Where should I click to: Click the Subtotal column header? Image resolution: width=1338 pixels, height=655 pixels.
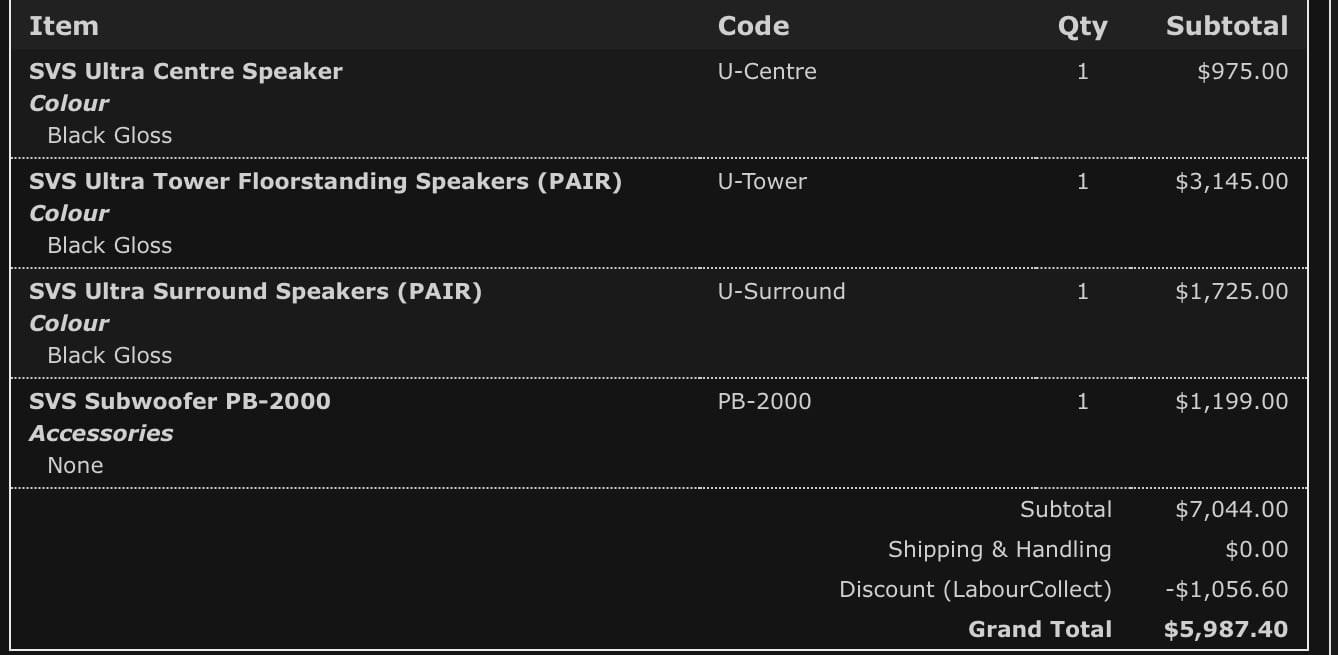[1226, 26]
